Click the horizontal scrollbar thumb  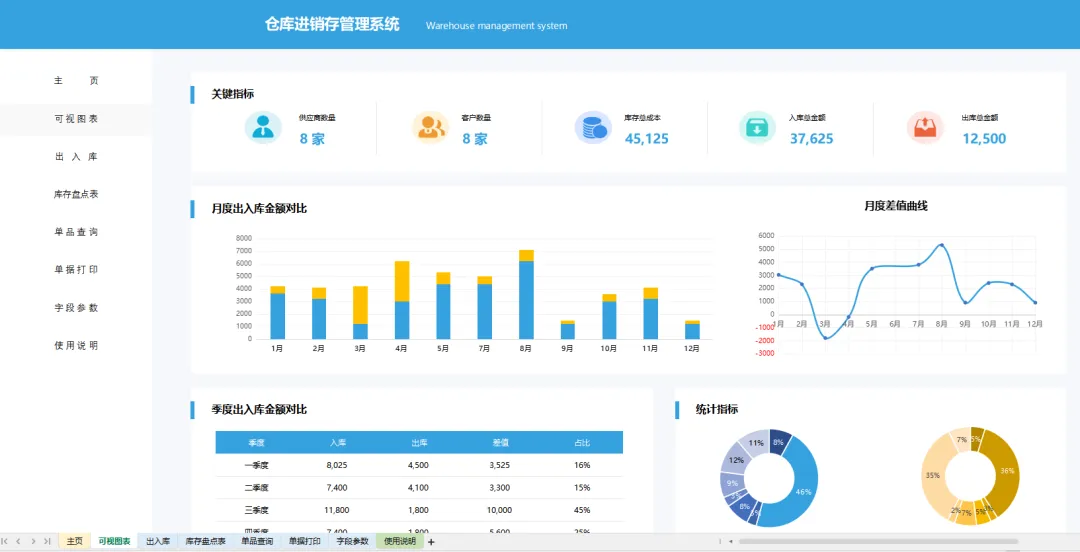(x=878, y=542)
